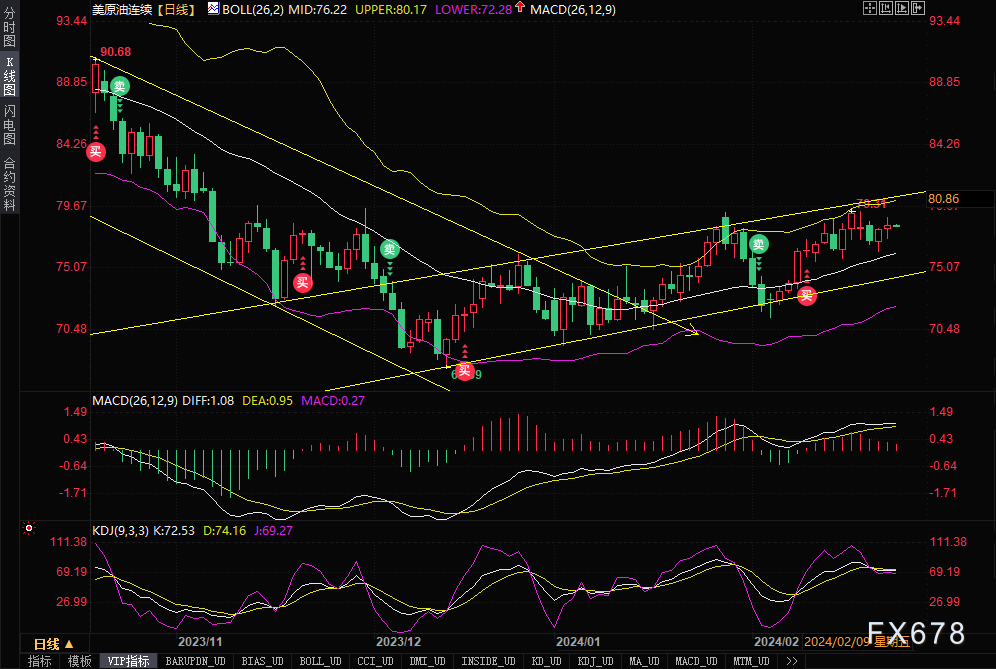Viewport: 996px width, 669px height.
Task: Click the green 卖 sell marker near 2023/12
Action: [389, 249]
